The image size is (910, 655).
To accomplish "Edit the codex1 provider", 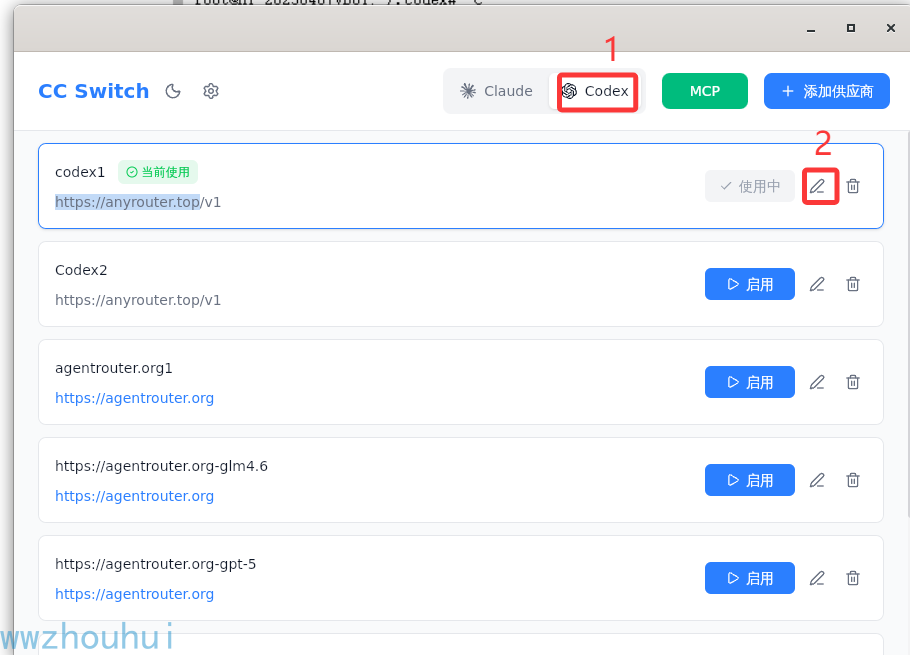I will tap(817, 186).
